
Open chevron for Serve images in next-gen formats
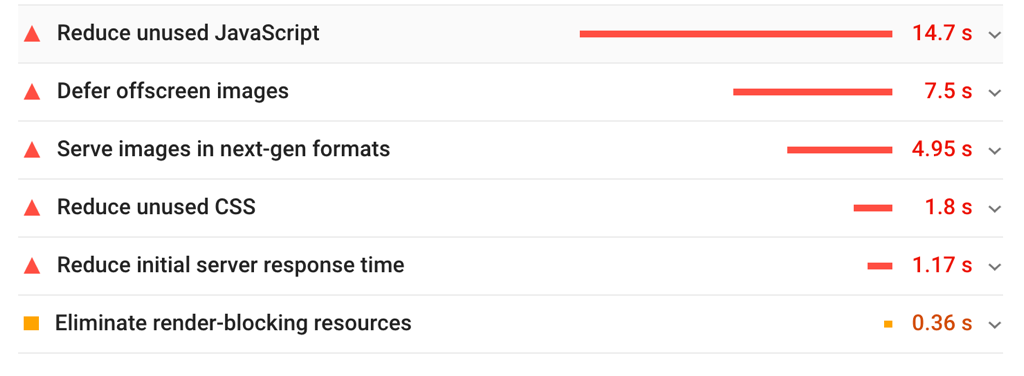click(x=995, y=151)
